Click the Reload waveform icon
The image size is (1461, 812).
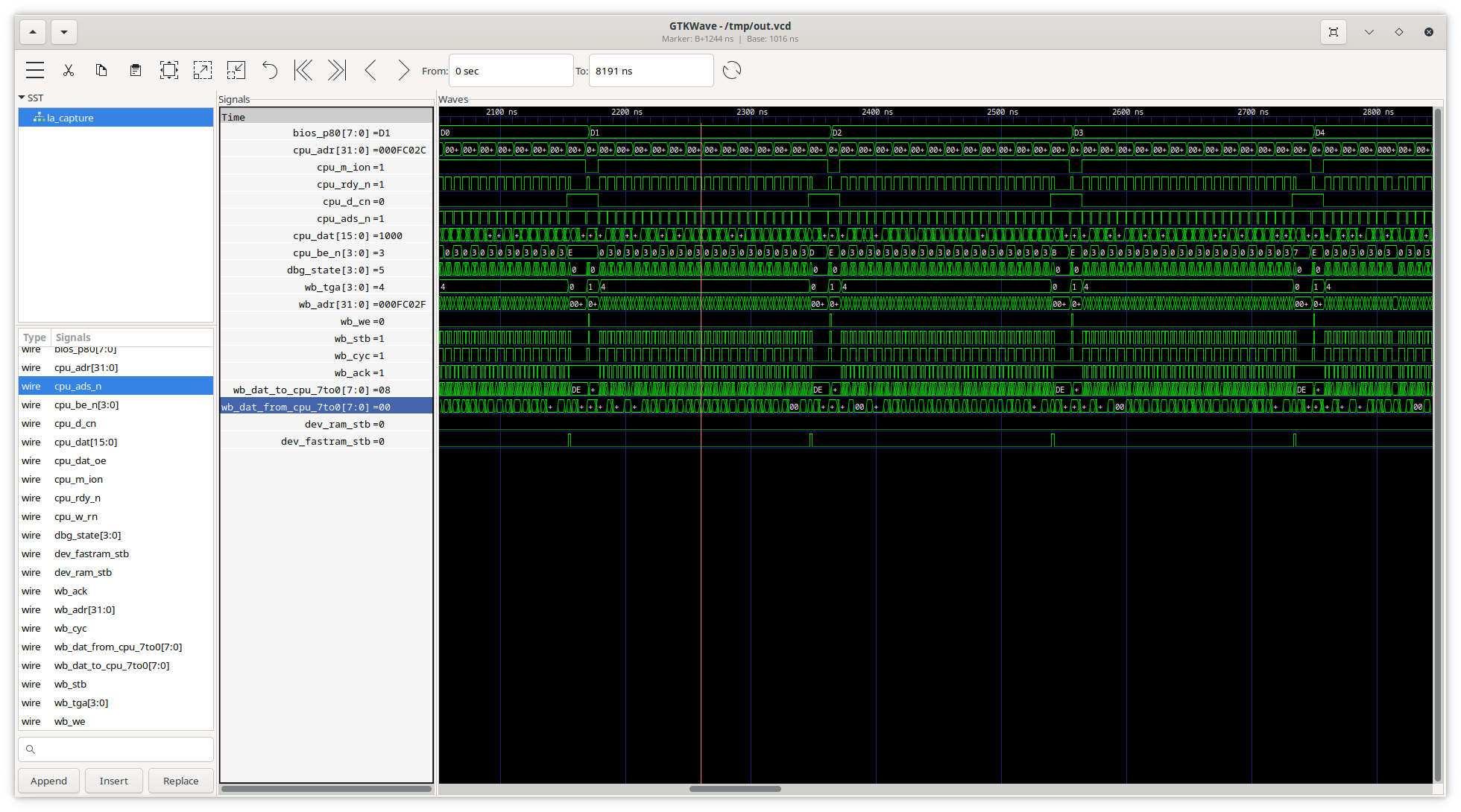click(732, 71)
